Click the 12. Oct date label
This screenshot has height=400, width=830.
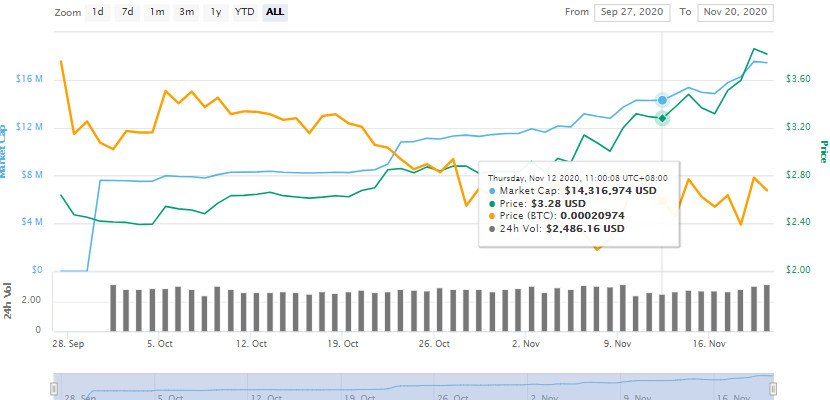click(251, 344)
